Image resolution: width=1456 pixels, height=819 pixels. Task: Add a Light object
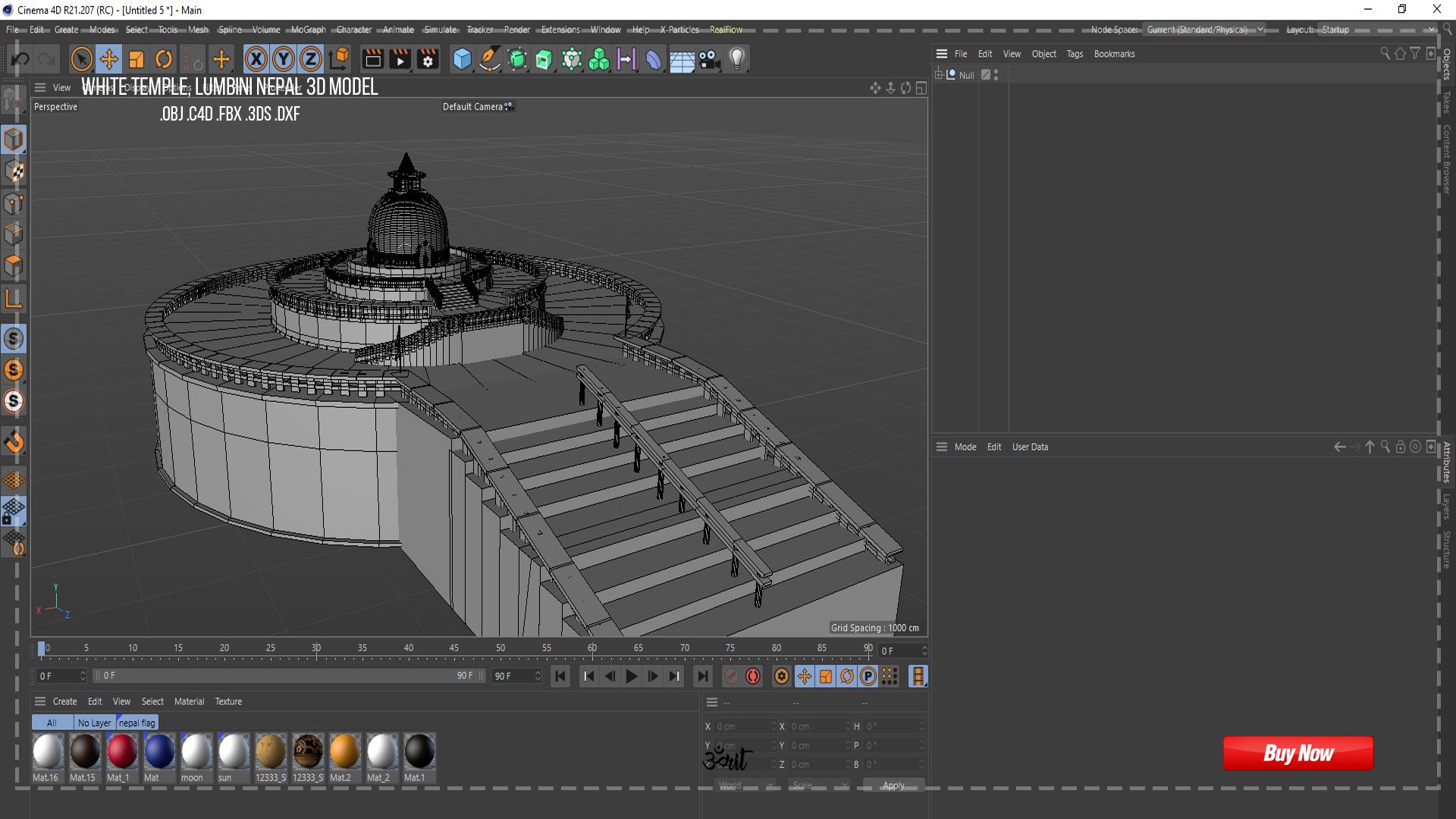(737, 59)
